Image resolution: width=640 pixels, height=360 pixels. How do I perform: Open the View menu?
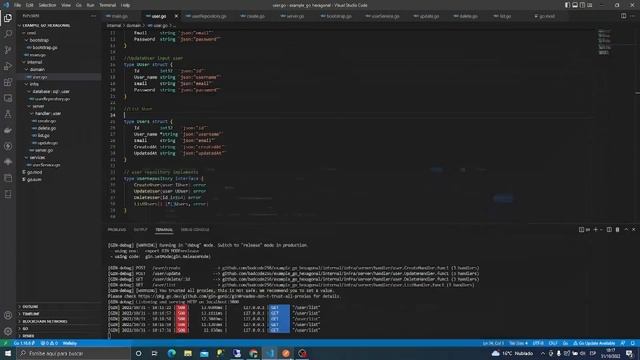point(66,5)
